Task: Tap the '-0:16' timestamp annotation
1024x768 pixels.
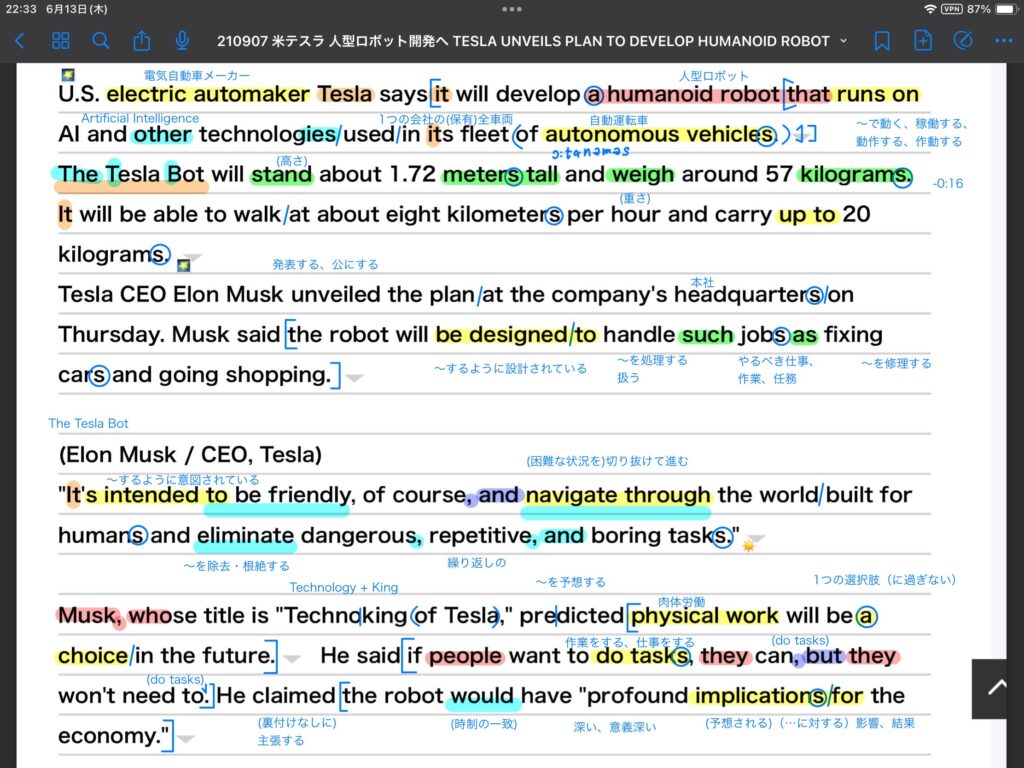Action: click(x=948, y=184)
